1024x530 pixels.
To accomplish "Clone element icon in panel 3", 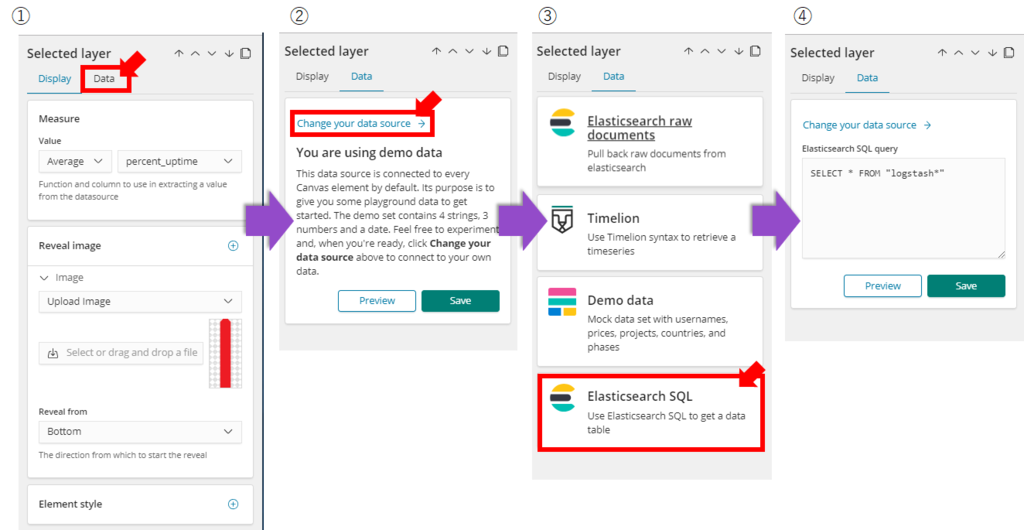I will tap(755, 51).
